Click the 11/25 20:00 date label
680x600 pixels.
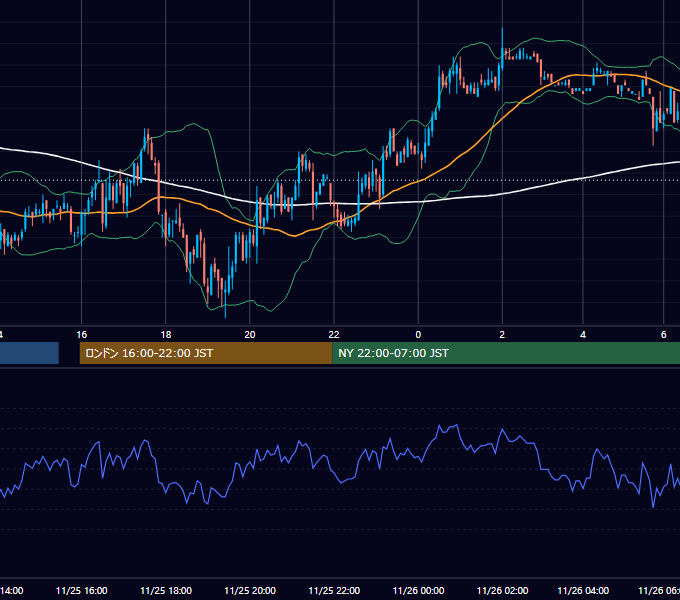point(250,590)
